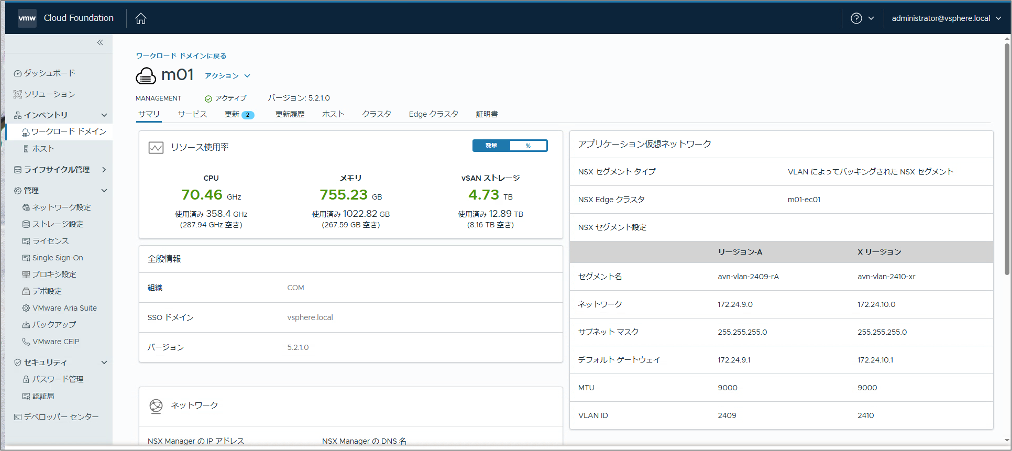Click the ホスト host icon in the sidebar
Screen dimensions: 1012x451
coord(26,148)
